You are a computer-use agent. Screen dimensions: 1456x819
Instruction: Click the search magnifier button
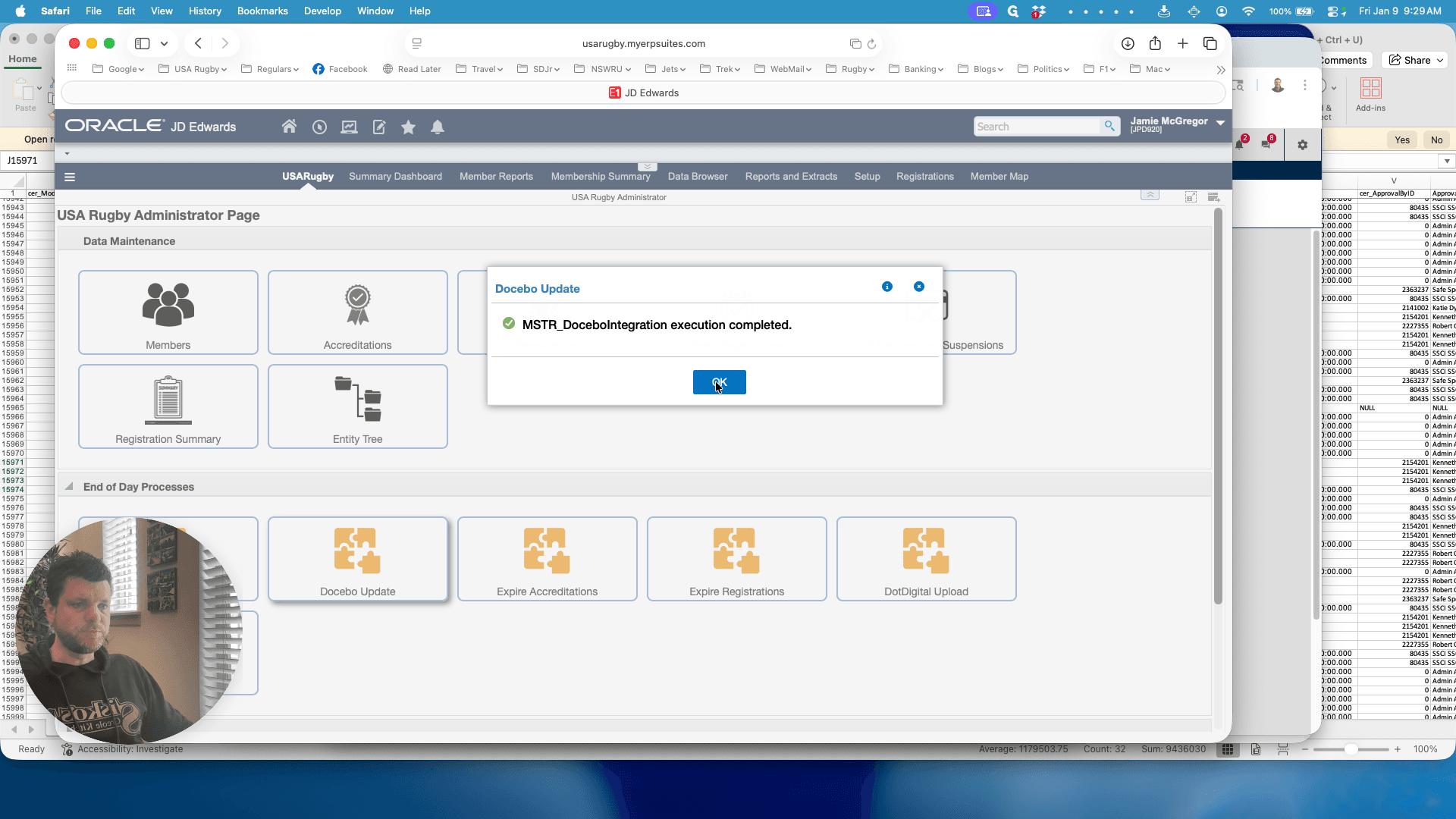pyautogui.click(x=1109, y=126)
